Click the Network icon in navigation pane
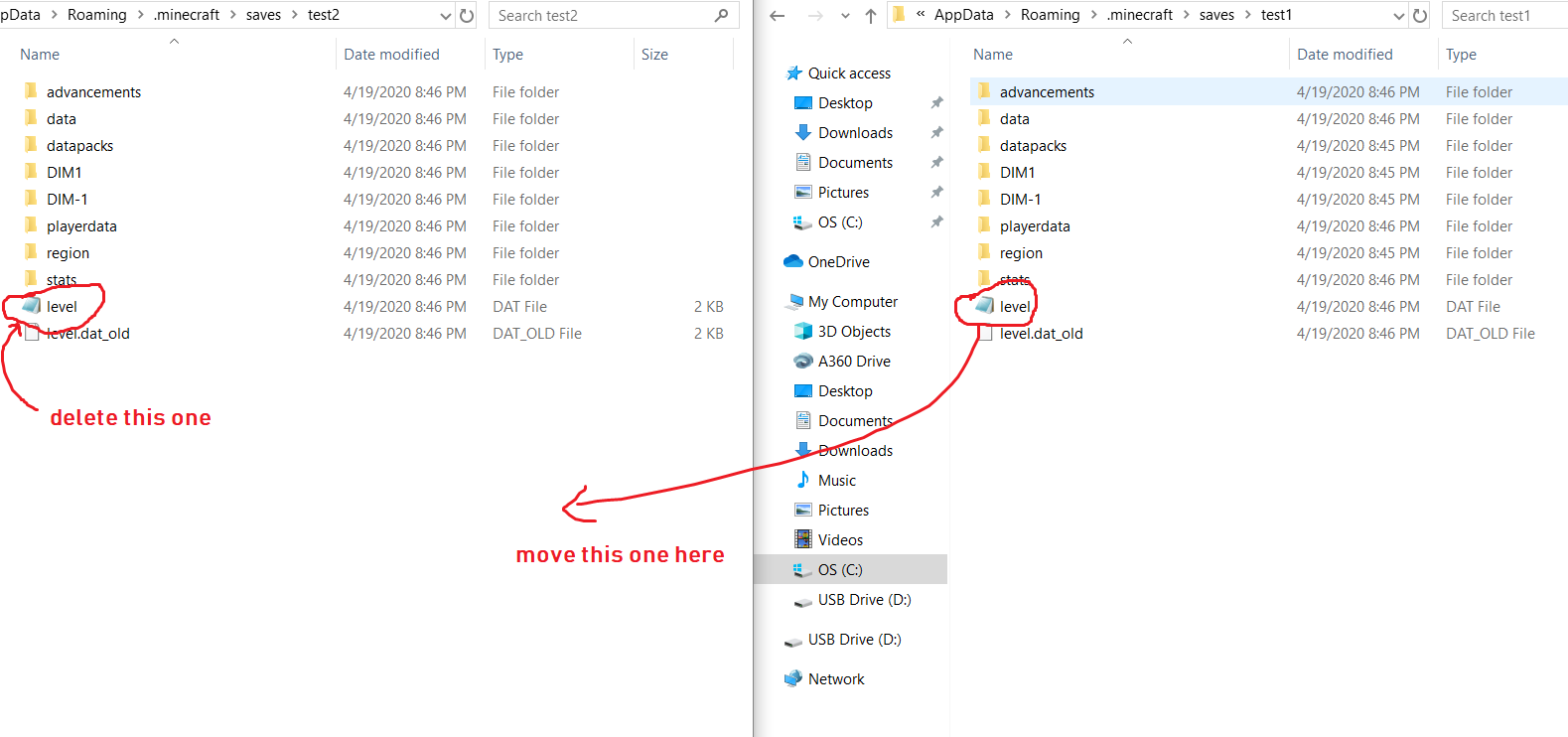 [x=792, y=678]
